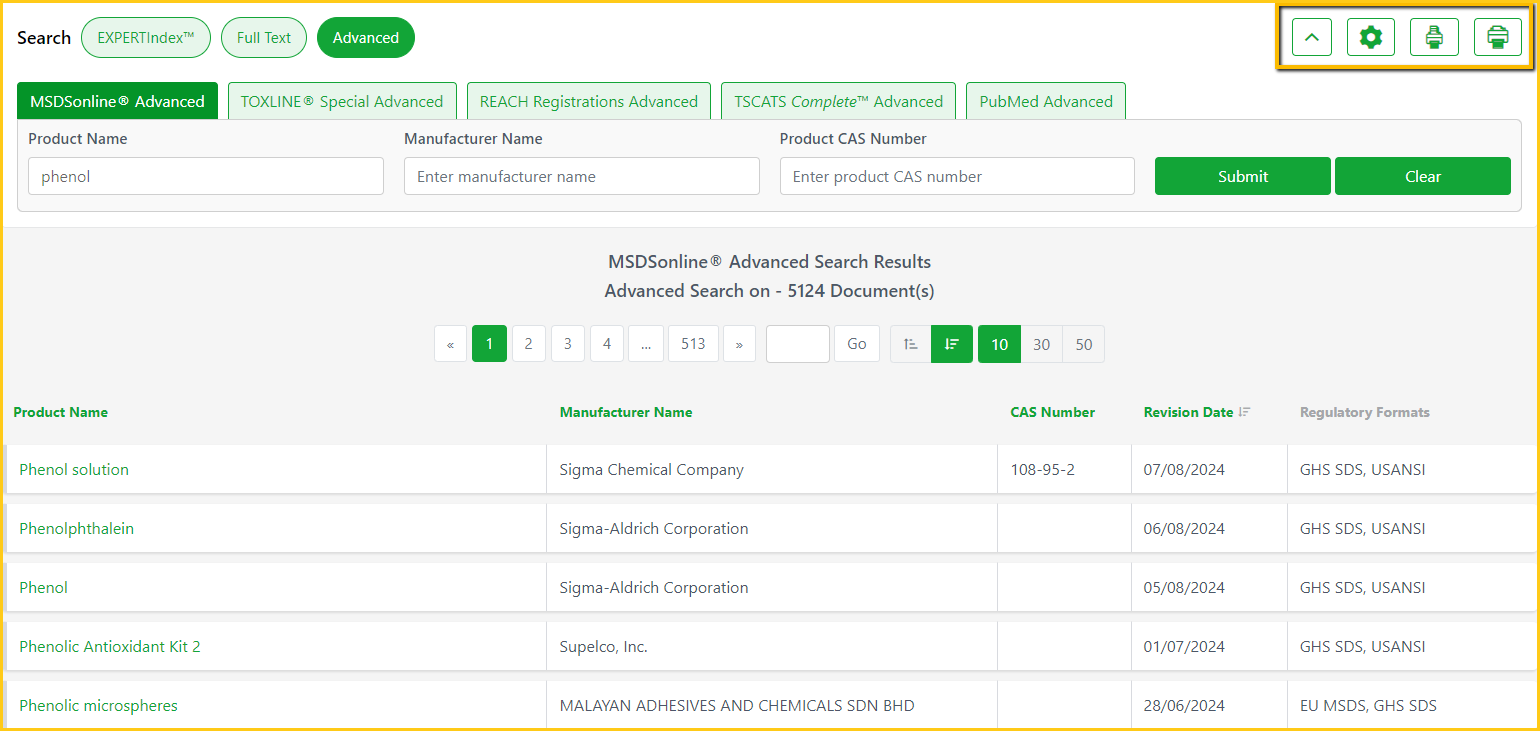Open the Phenolphthalein product link
1540x731 pixels.
(76, 529)
